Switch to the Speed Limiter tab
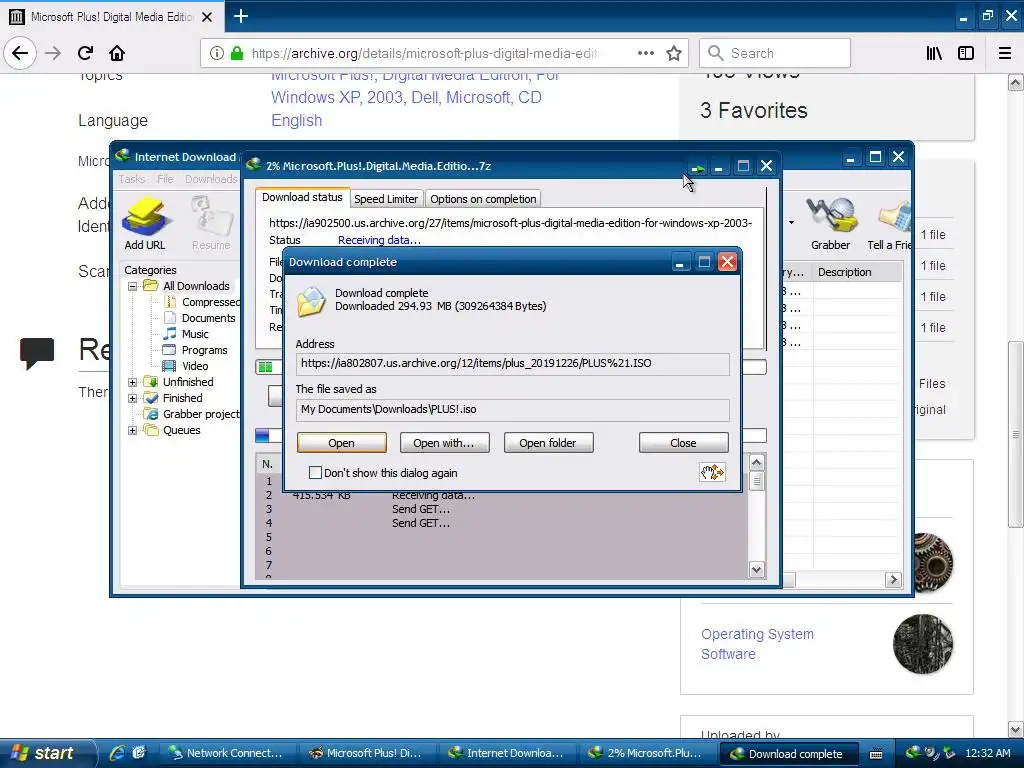The height and width of the screenshot is (768, 1024). pyautogui.click(x=385, y=199)
